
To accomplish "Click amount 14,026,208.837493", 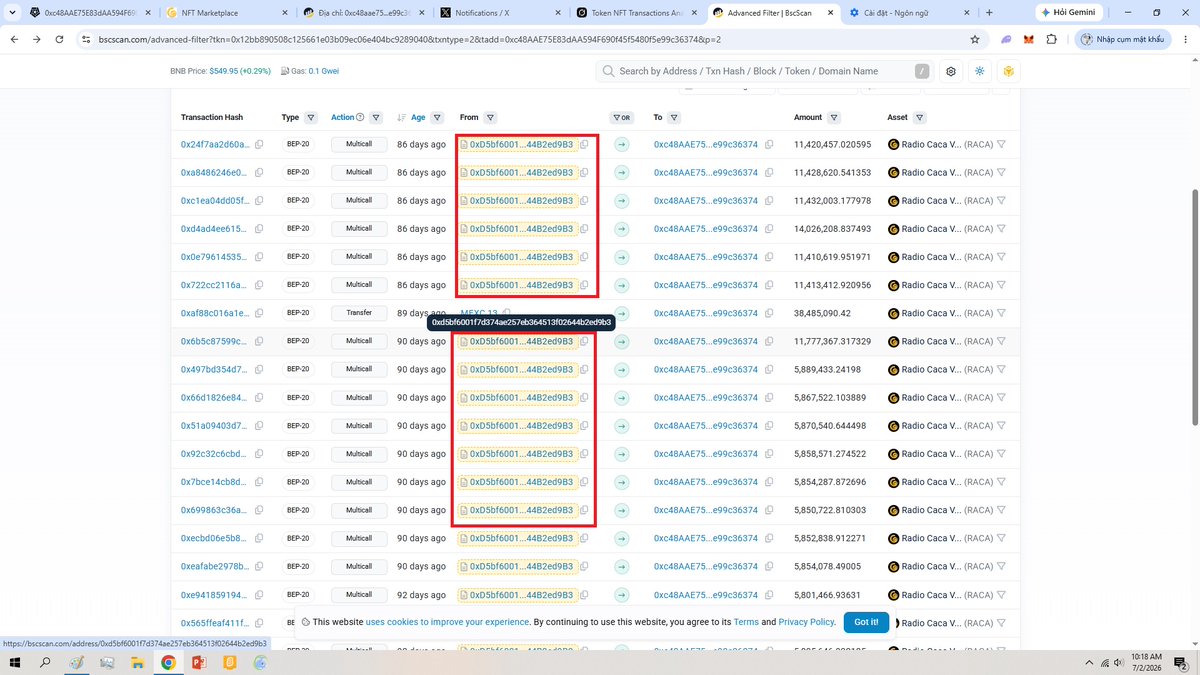I will point(832,229).
